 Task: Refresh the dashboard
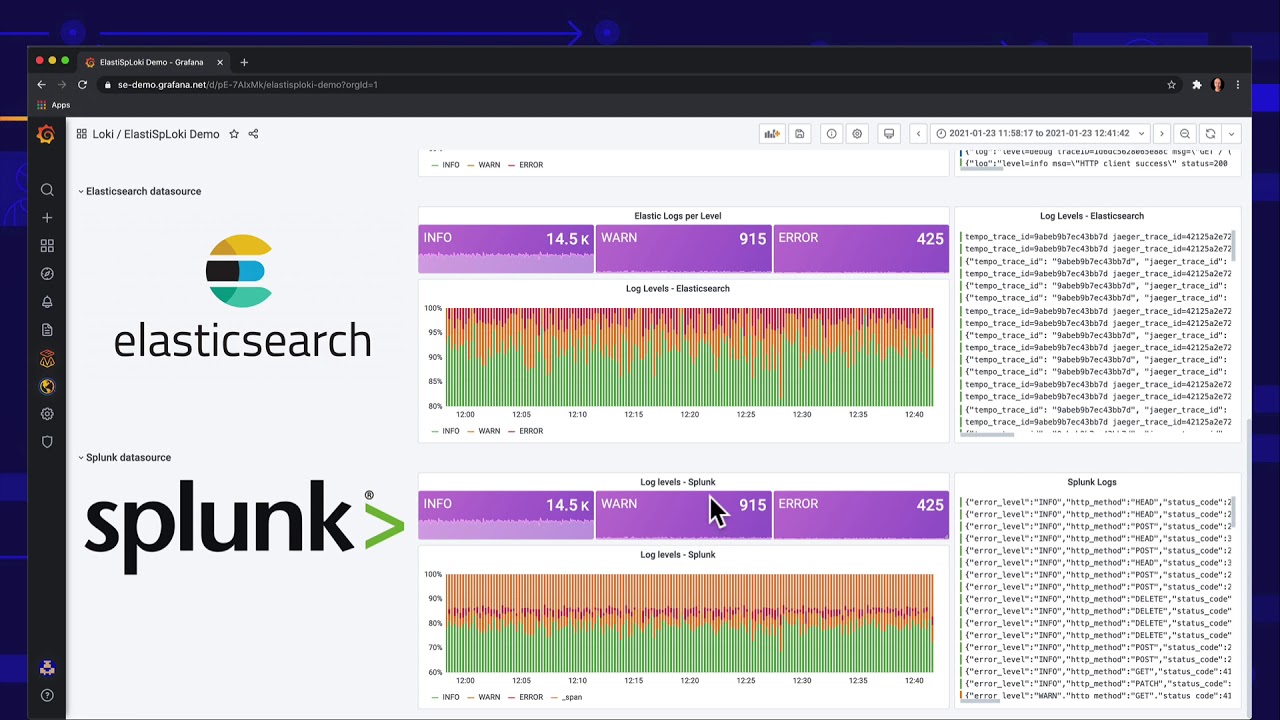[x=1210, y=134]
